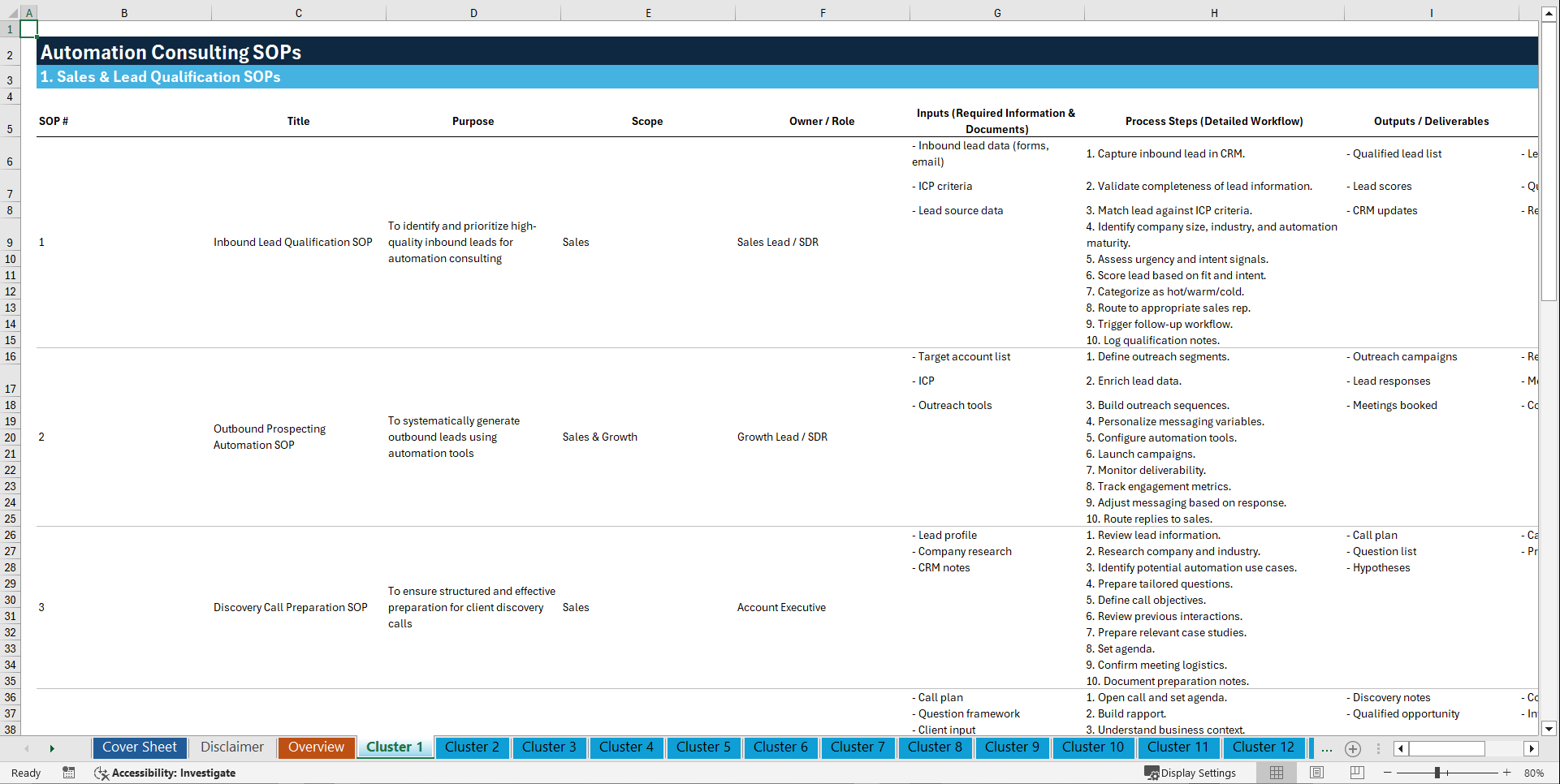Select the Page Break Preview icon
The width and height of the screenshot is (1560, 784).
[x=1356, y=773]
